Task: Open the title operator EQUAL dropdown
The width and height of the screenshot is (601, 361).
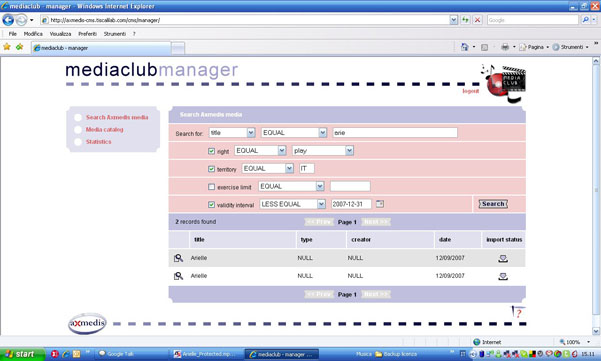Action: pos(294,133)
